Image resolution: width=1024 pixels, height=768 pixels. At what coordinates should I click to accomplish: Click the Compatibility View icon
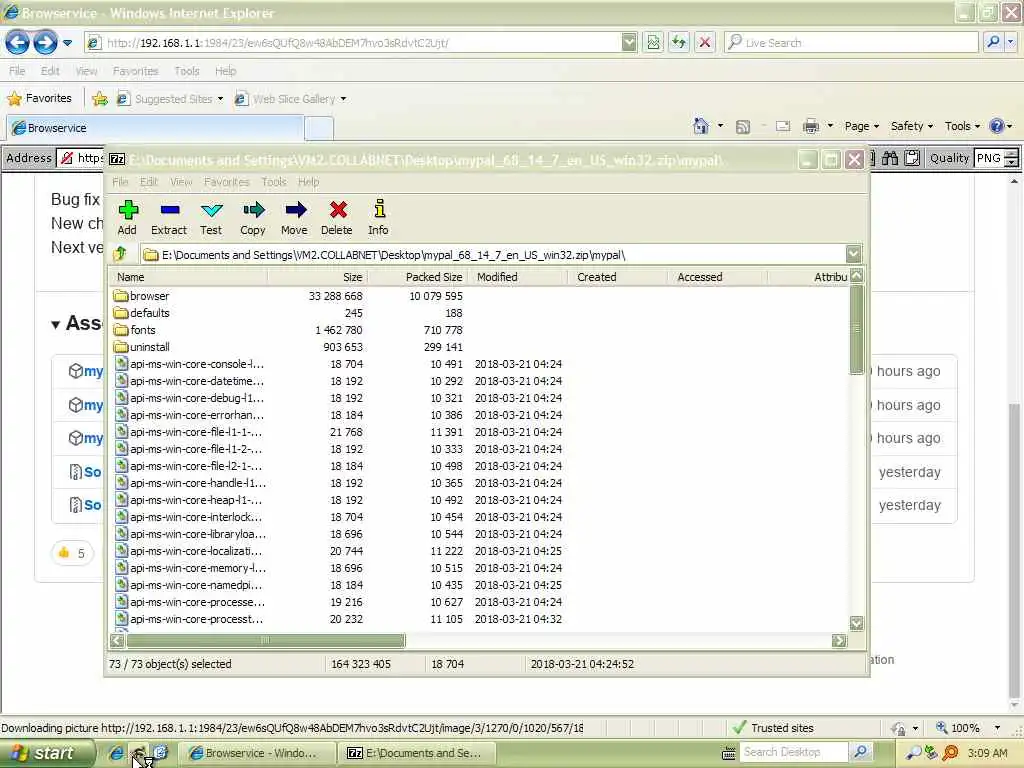pos(653,42)
